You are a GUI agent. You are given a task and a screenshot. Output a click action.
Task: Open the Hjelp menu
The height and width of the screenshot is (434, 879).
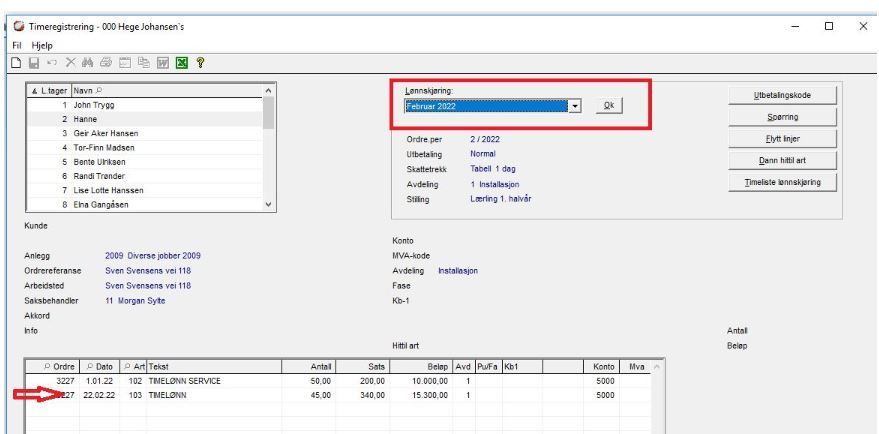coord(42,45)
